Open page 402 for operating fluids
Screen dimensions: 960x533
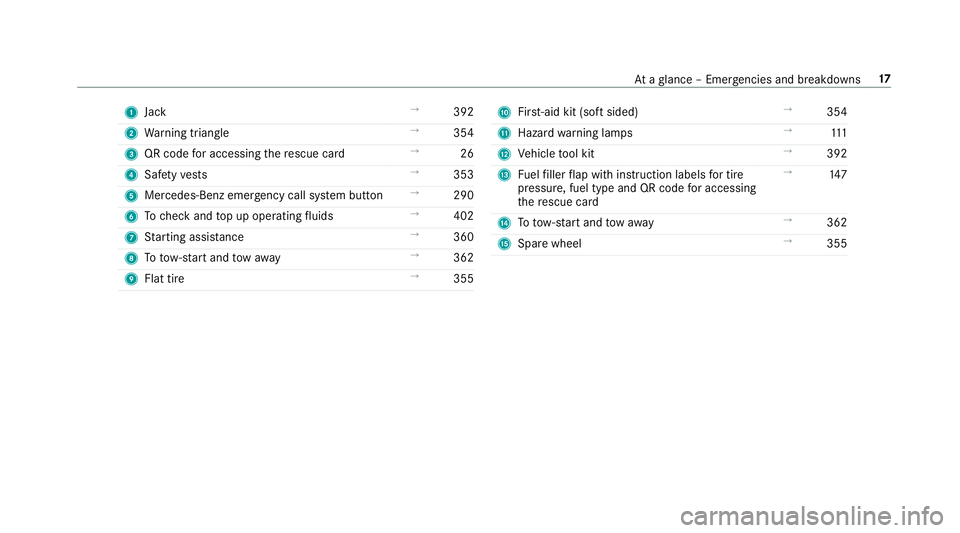coord(463,216)
